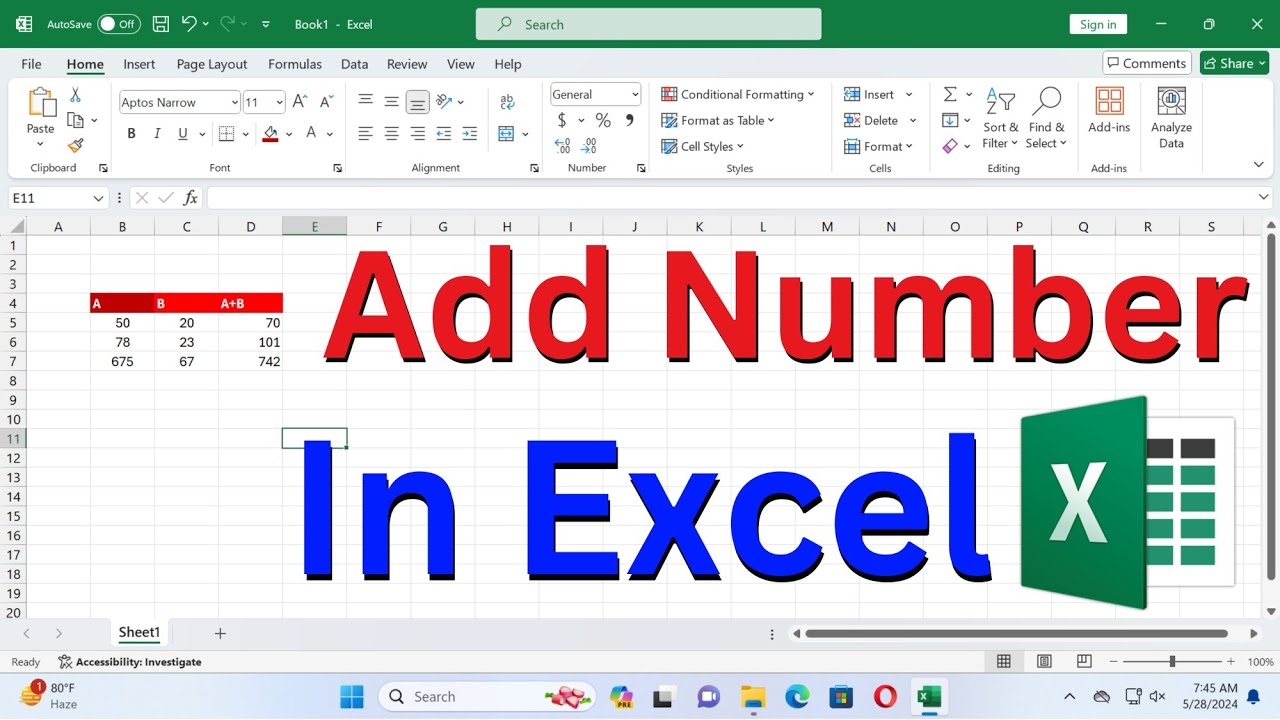
Task: Expand Conditional Formatting menu
Action: [738, 94]
